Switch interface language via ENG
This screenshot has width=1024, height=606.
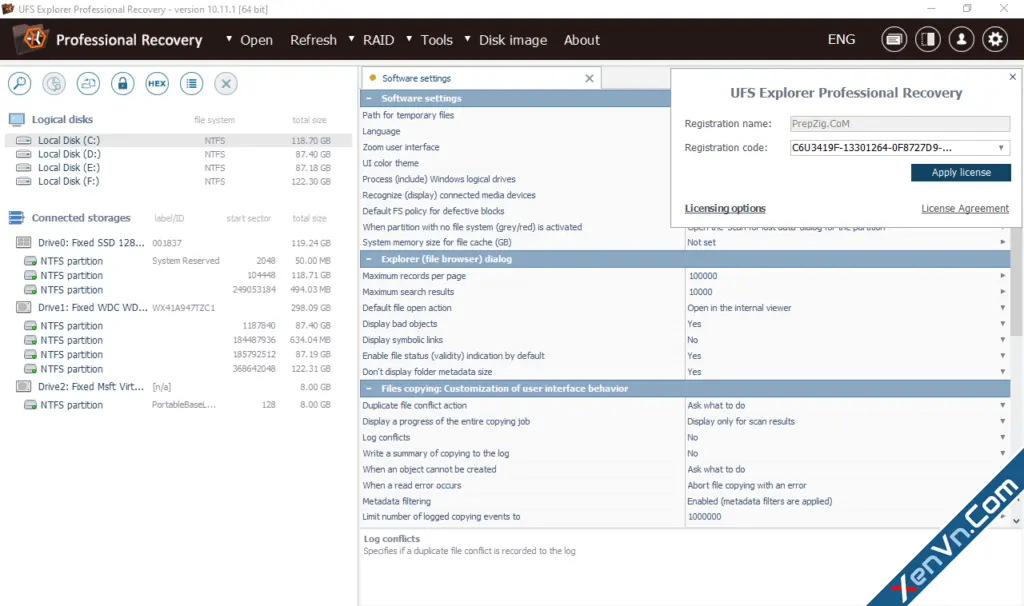click(841, 40)
